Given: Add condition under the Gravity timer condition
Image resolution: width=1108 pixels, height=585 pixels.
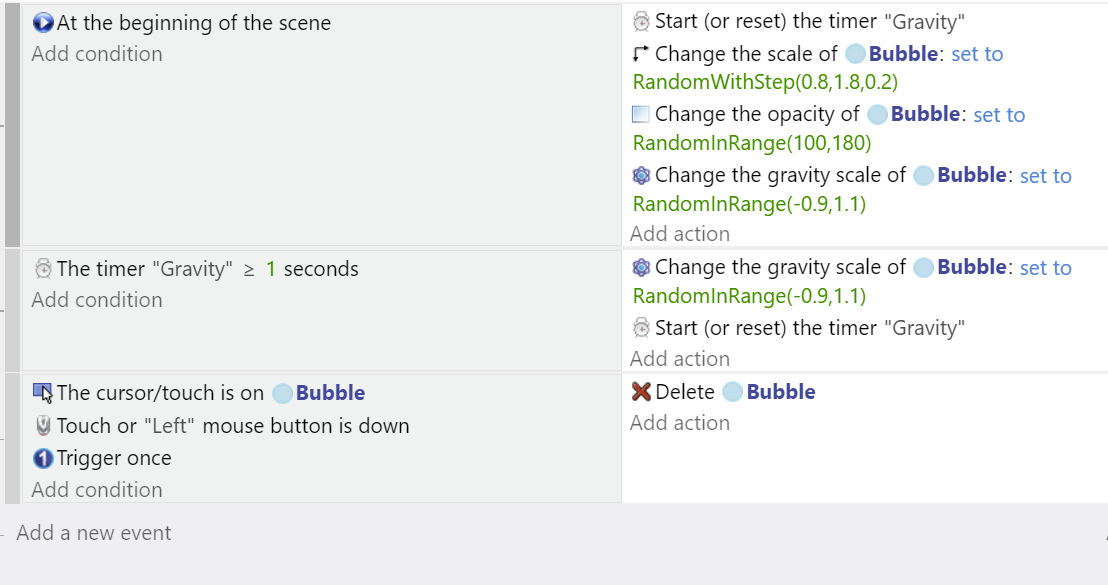Looking at the screenshot, I should coord(97,300).
